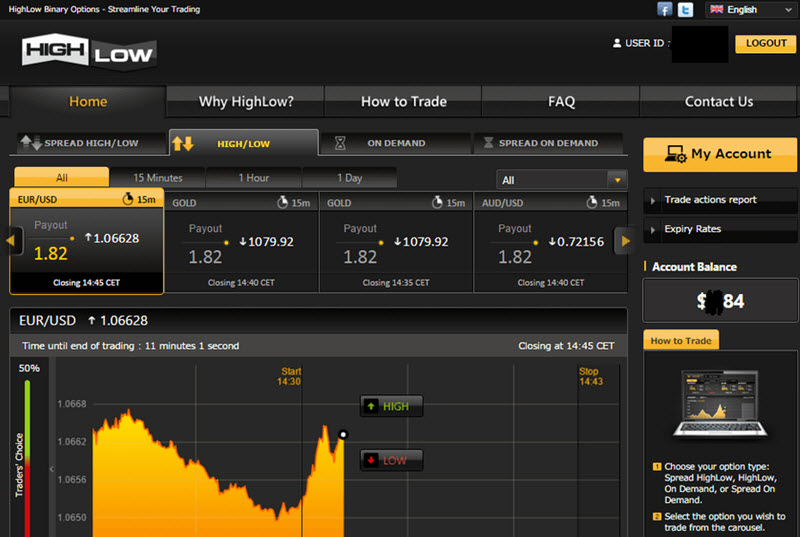Viewport: 800px width, 537px height.
Task: Open the All assets filter dropdown
Action: tap(562, 180)
